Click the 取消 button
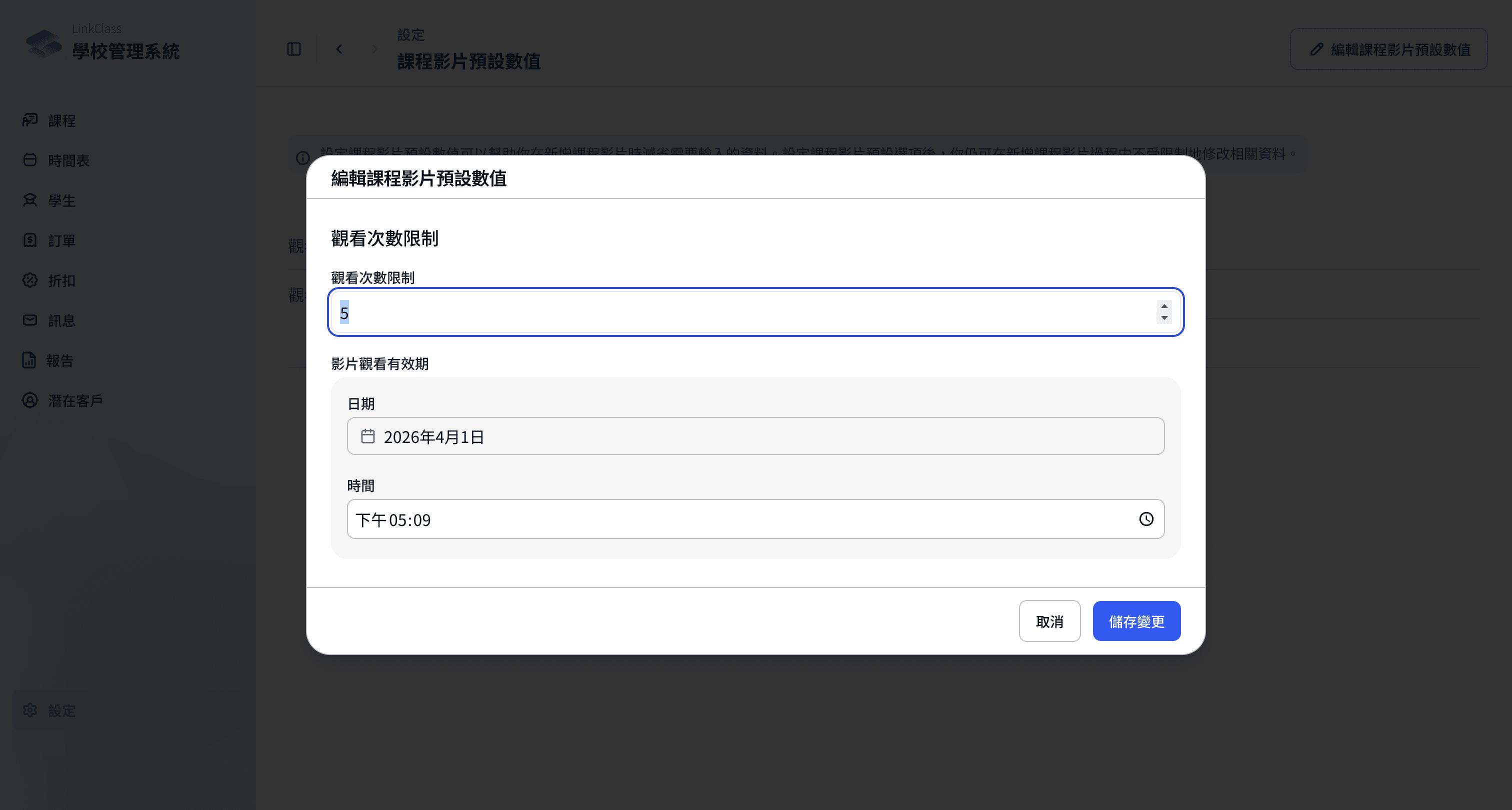 pyautogui.click(x=1049, y=621)
